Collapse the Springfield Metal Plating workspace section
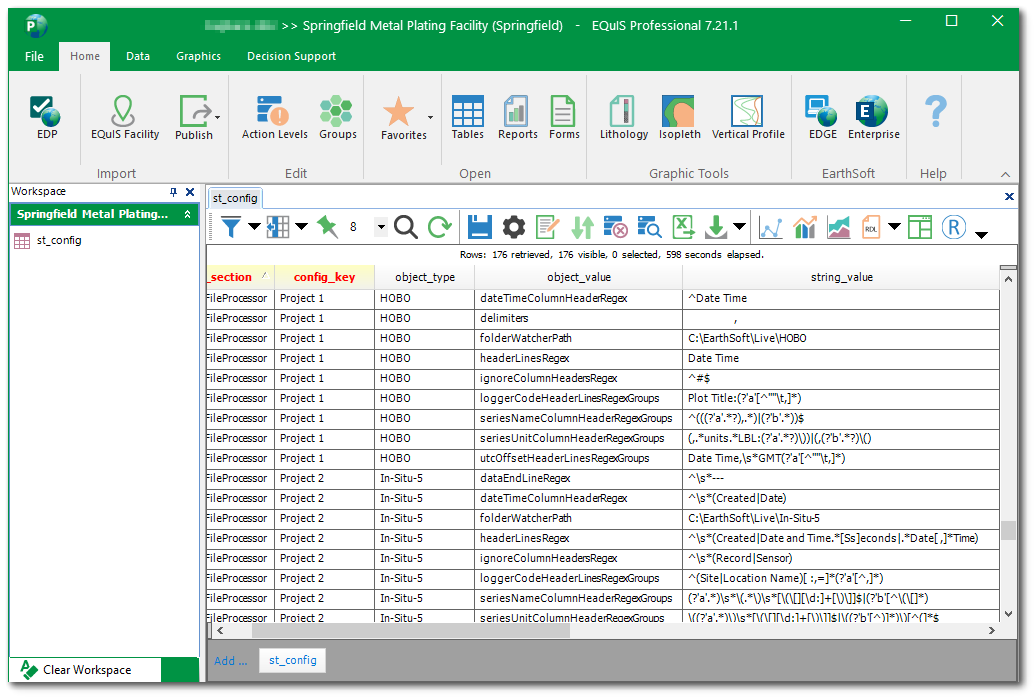Viewport: 1035px width, 698px height. point(186,214)
